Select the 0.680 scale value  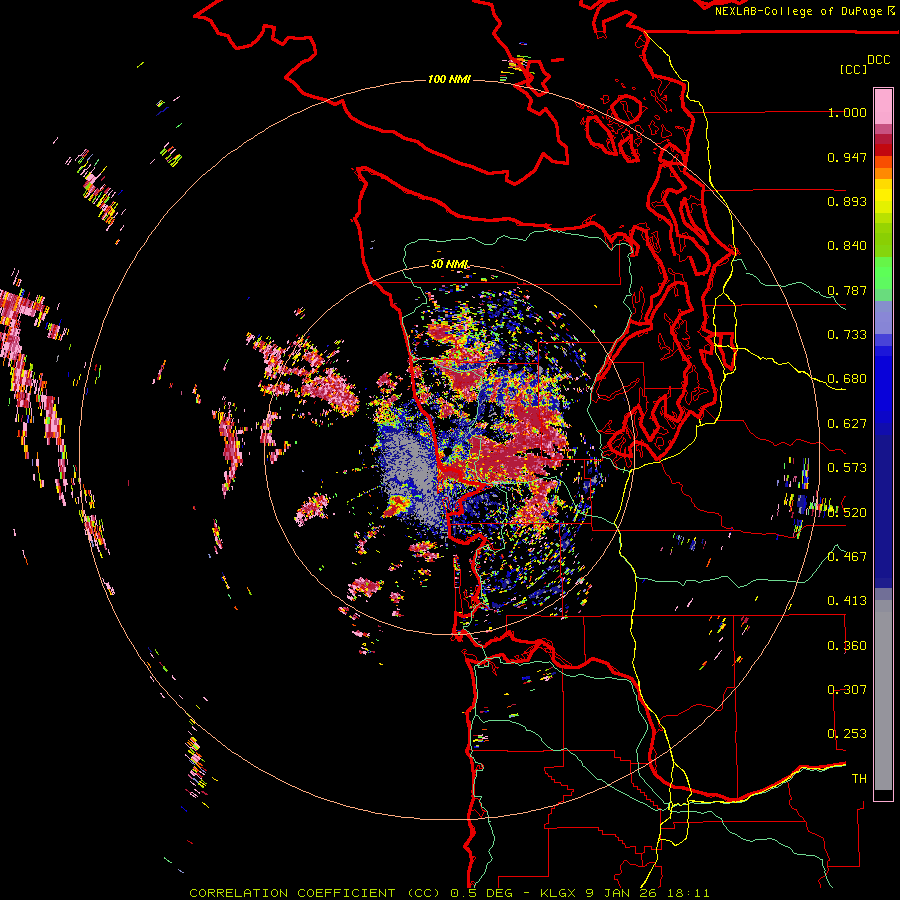coord(847,379)
